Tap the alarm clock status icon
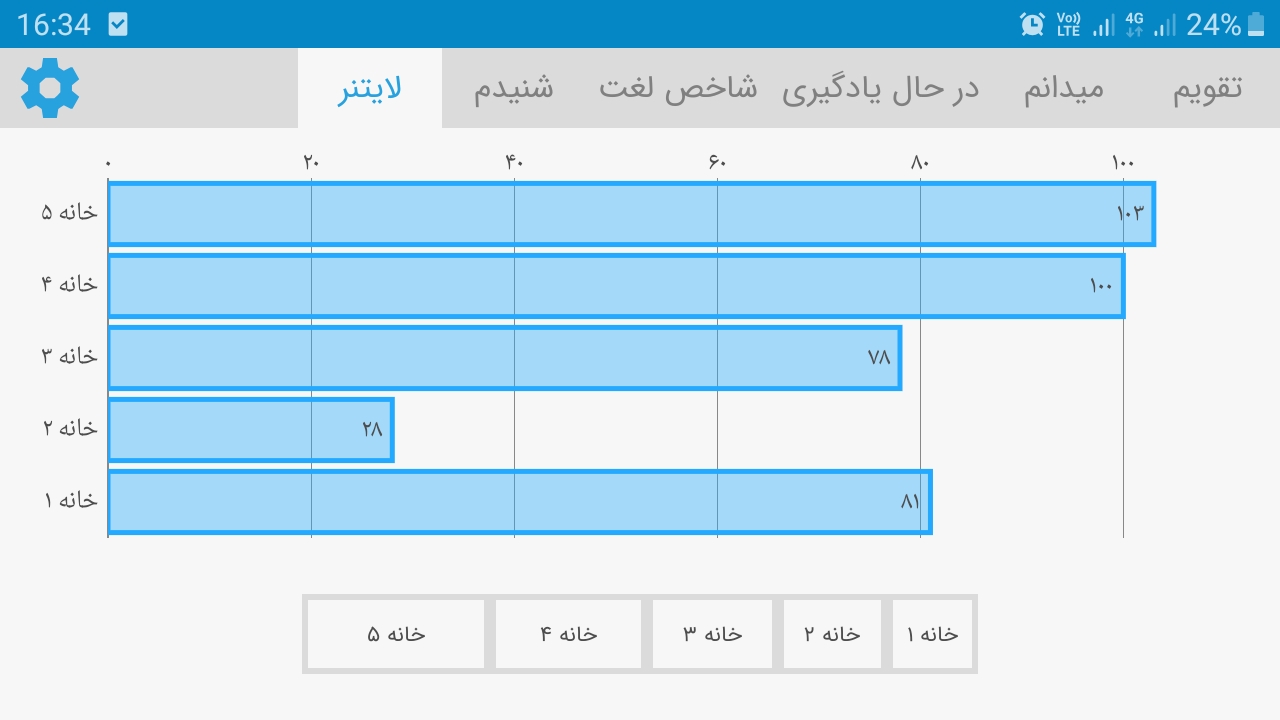The height and width of the screenshot is (720, 1280). [x=1032, y=24]
